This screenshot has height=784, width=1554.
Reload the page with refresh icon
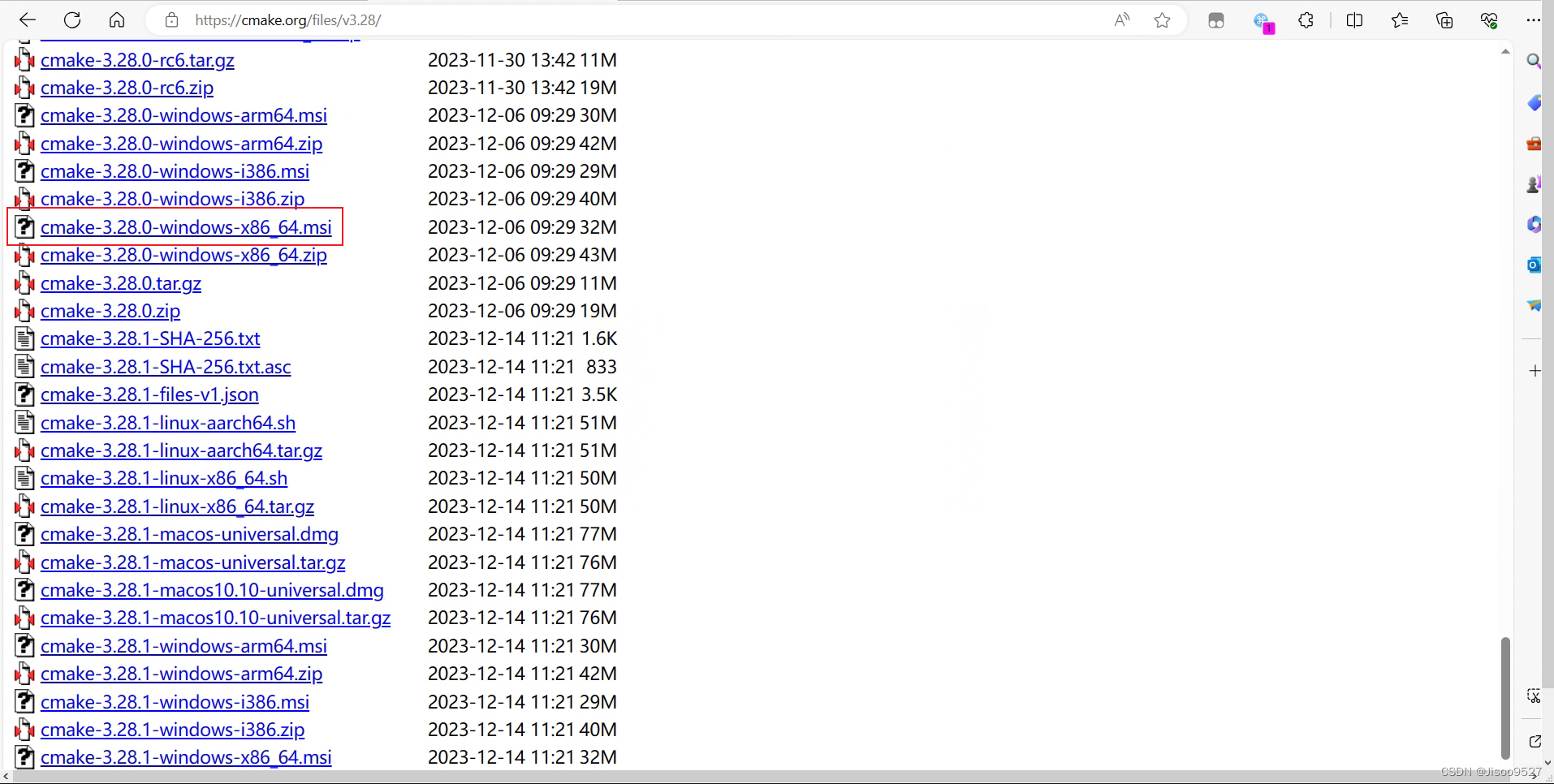(x=72, y=20)
